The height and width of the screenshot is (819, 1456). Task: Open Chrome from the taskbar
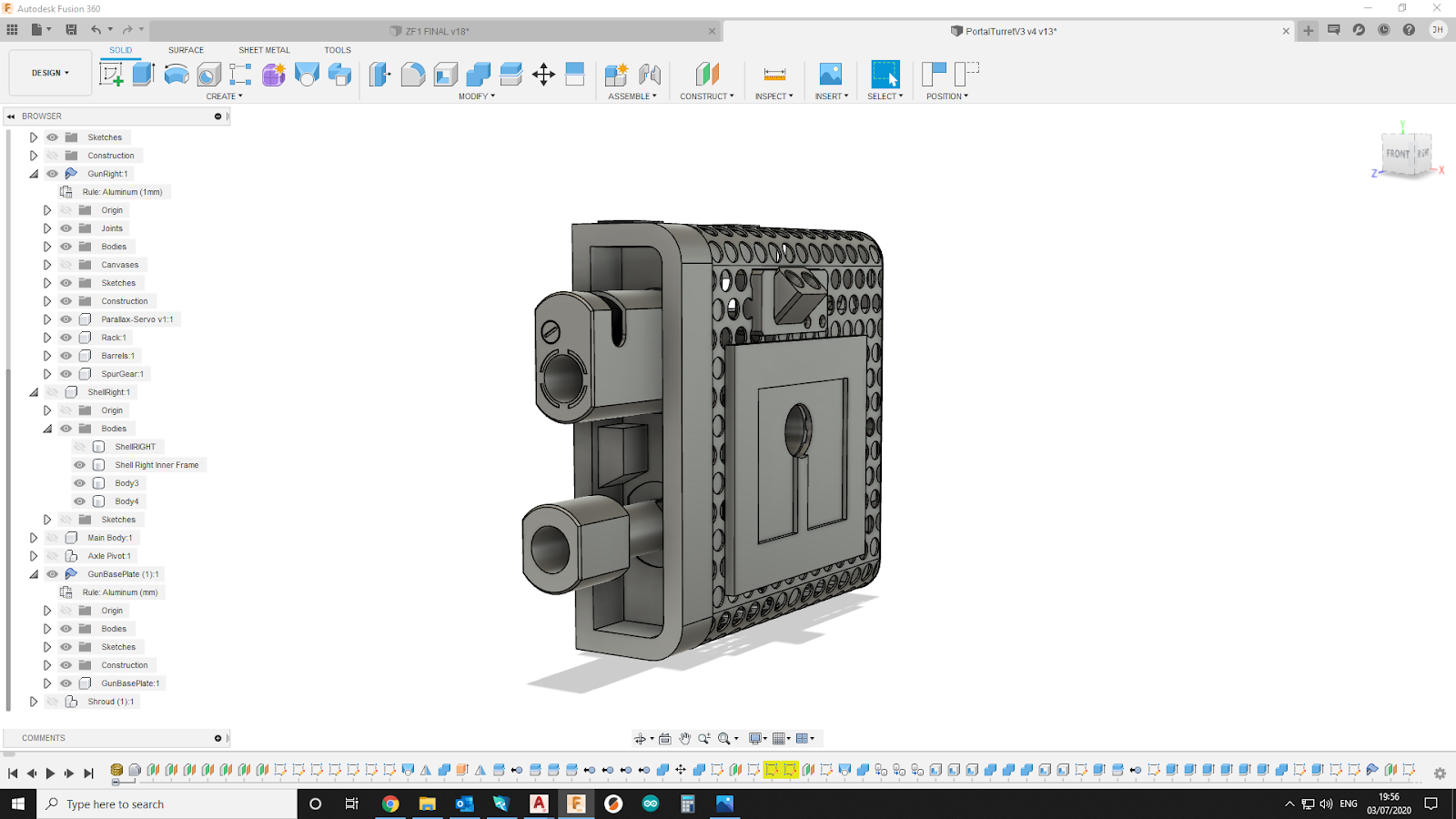[x=390, y=804]
